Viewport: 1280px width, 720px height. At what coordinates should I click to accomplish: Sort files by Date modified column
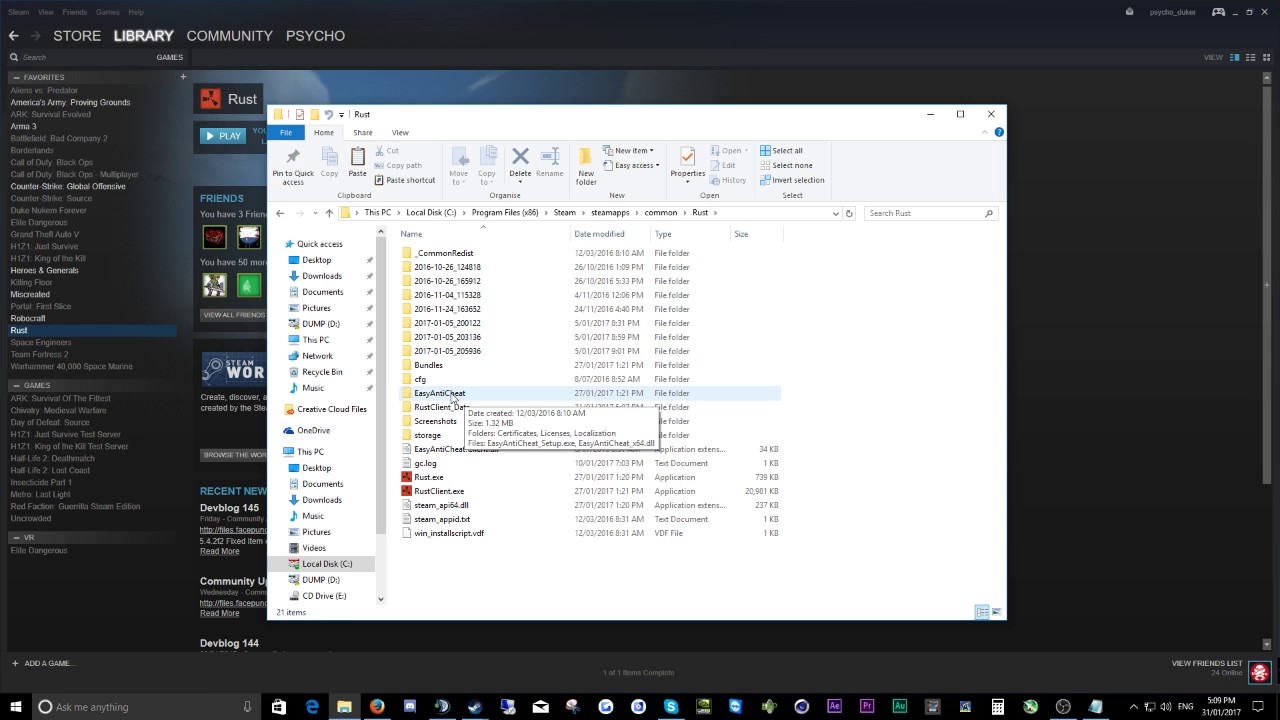click(x=599, y=234)
